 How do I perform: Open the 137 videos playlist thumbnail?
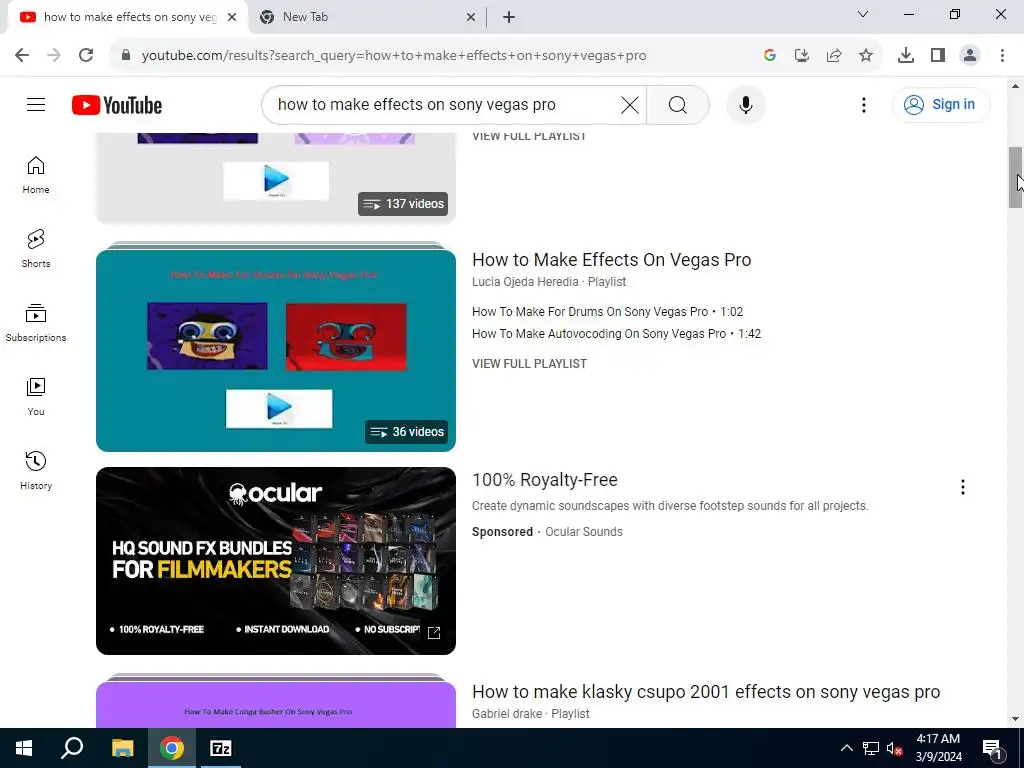pyautogui.click(x=276, y=176)
